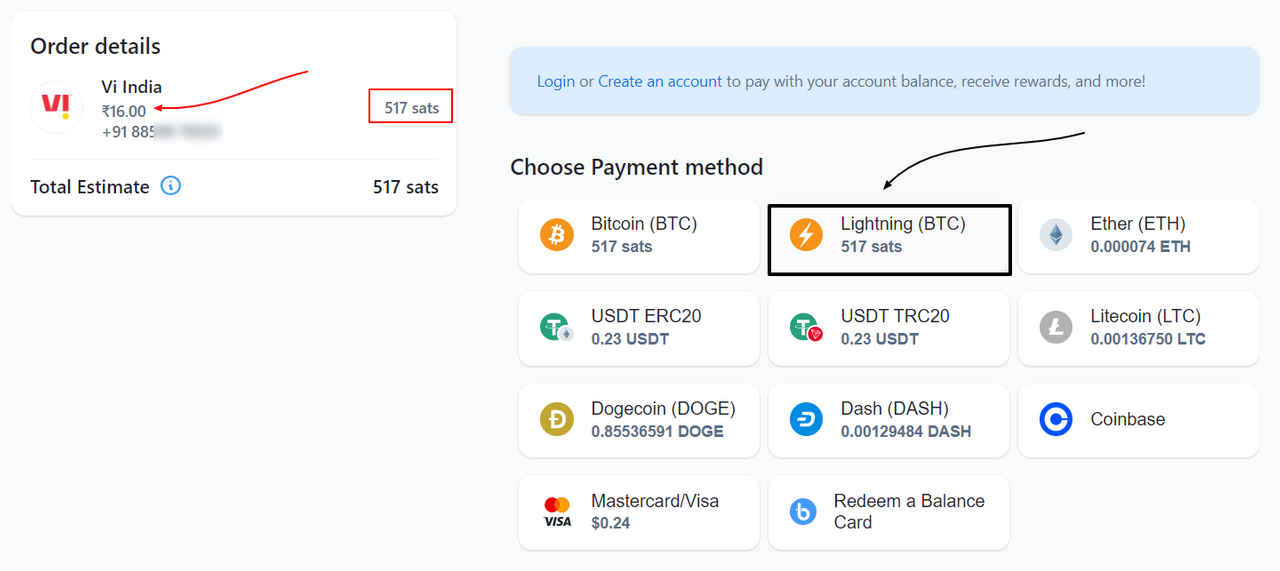This screenshot has width=1280, height=571.
Task: Click the Redeem a Balance Card icon
Action: [803, 512]
